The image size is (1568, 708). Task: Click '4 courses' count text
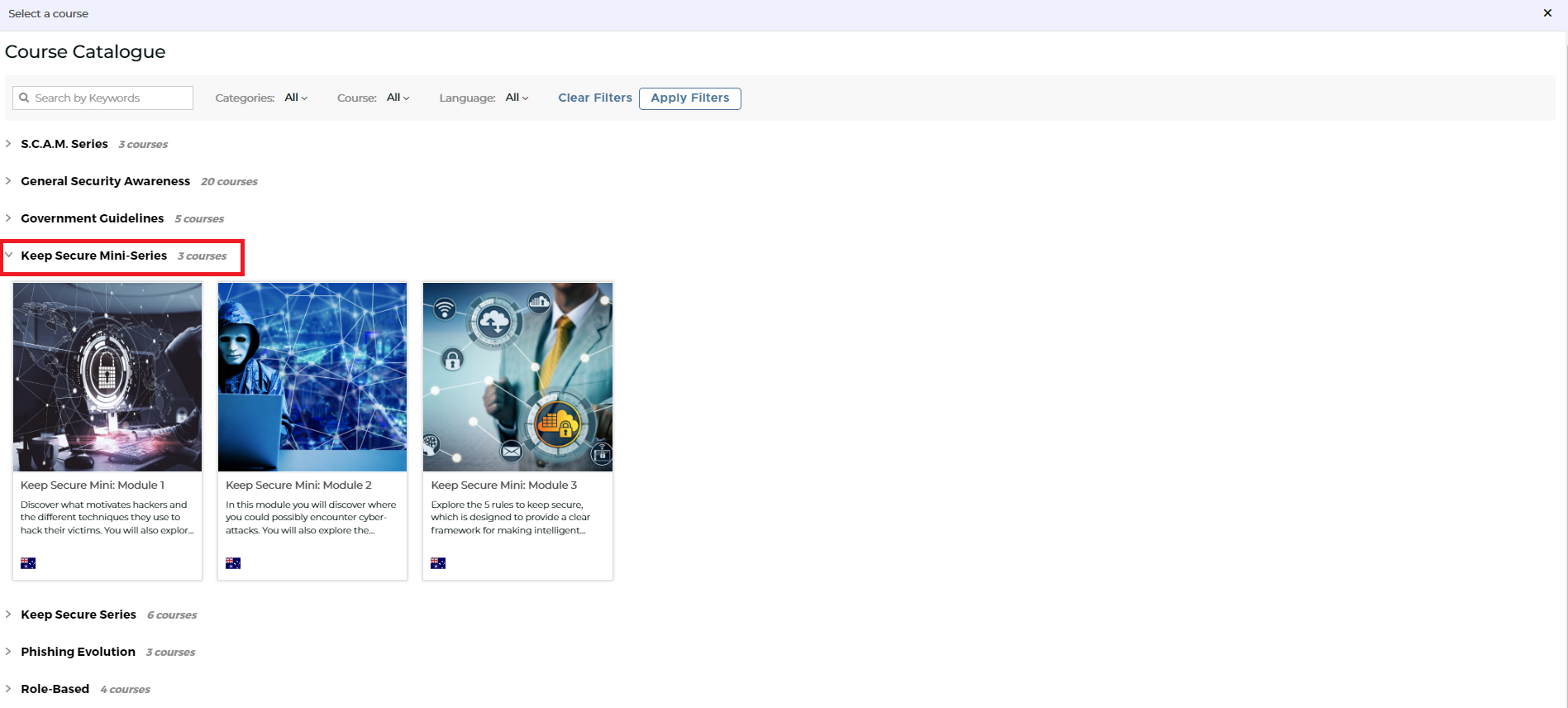pos(126,690)
